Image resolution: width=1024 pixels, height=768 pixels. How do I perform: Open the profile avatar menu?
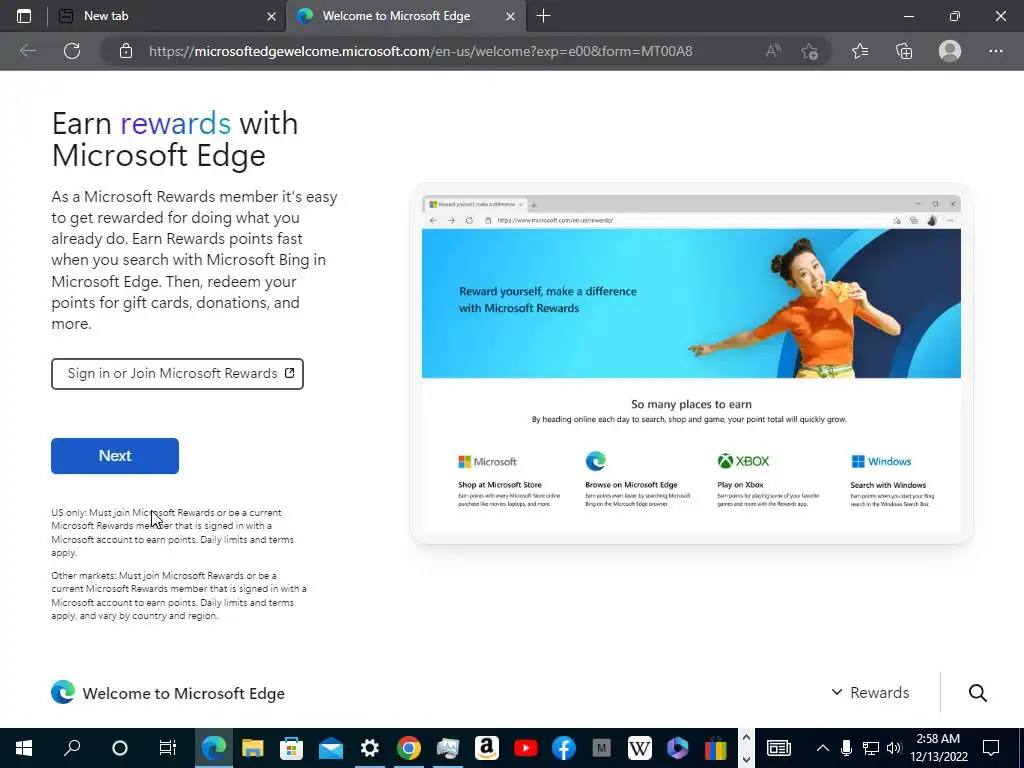950,51
